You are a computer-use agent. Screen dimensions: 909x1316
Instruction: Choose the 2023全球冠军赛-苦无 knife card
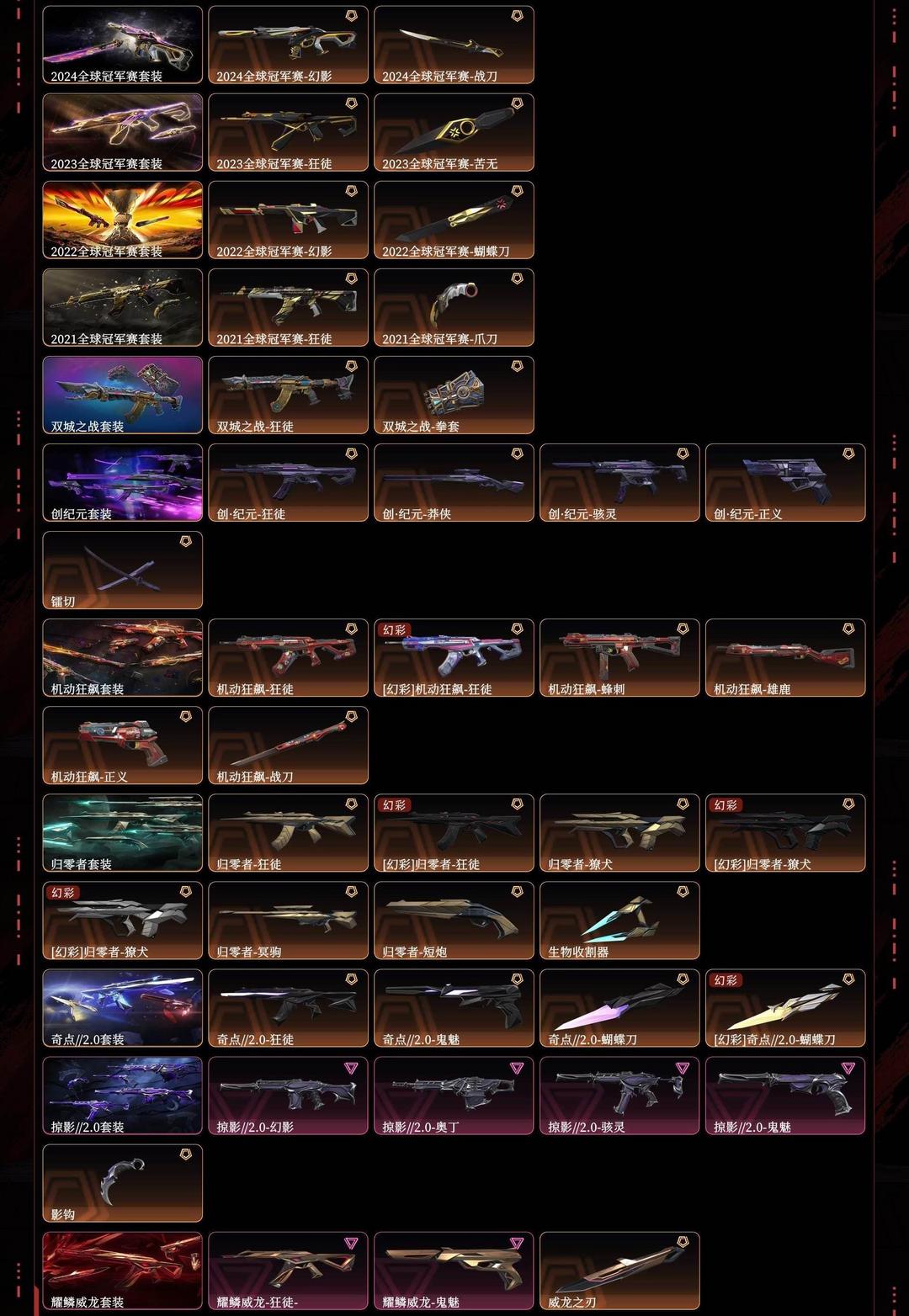point(454,133)
